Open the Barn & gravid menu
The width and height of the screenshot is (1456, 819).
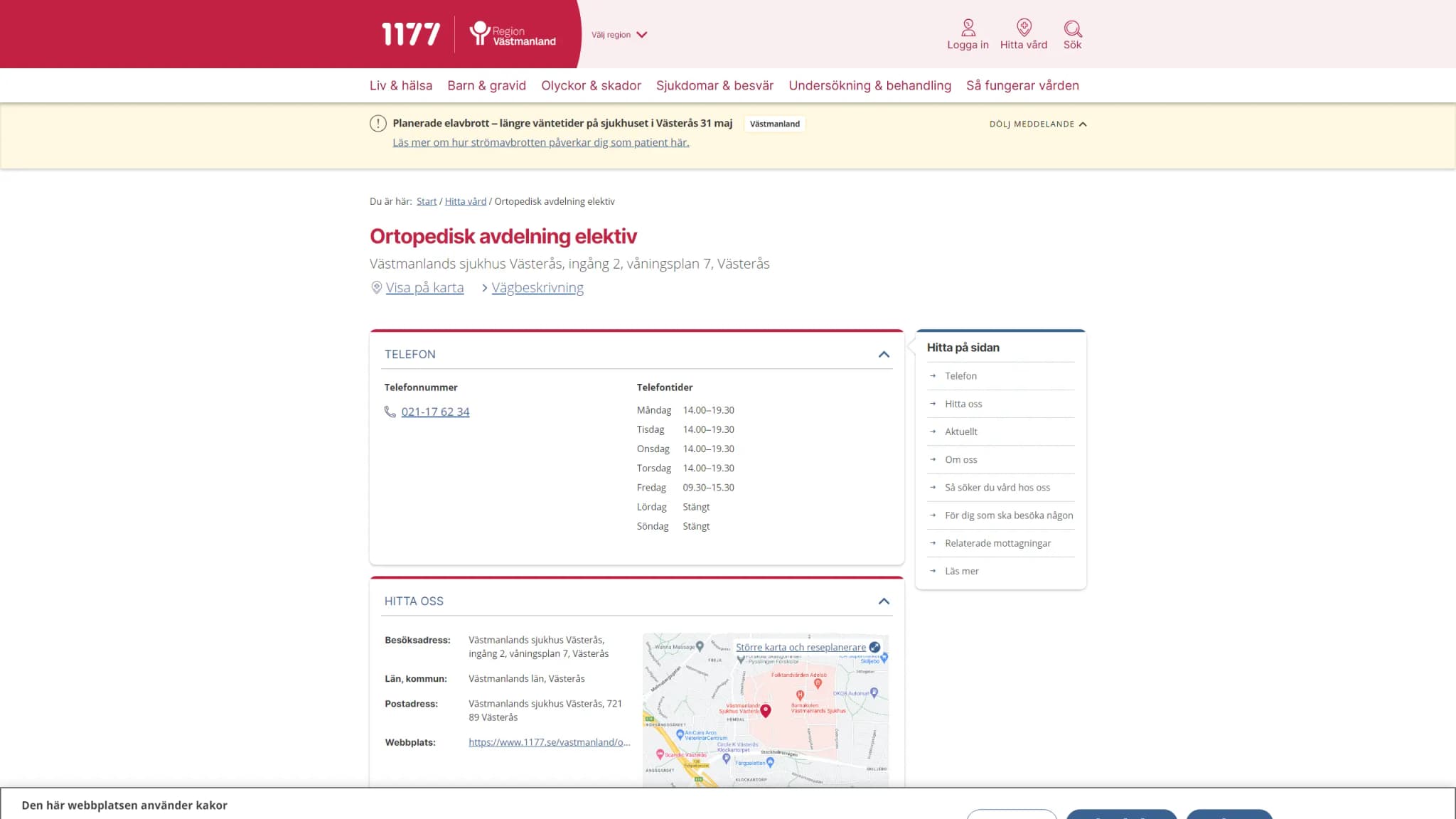click(486, 85)
